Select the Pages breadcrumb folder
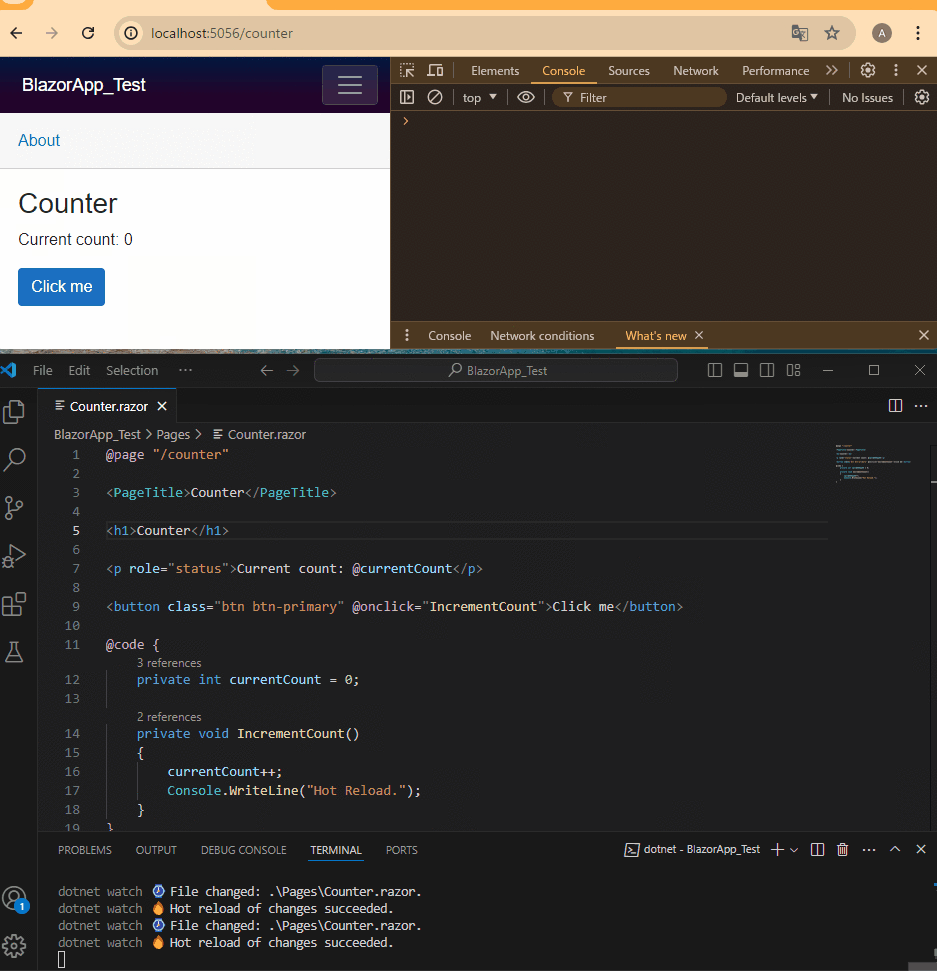 [x=173, y=435]
